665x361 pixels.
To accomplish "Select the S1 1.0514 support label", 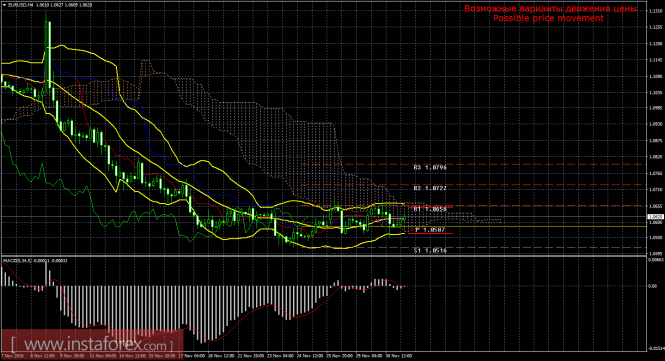I will tap(430, 251).
